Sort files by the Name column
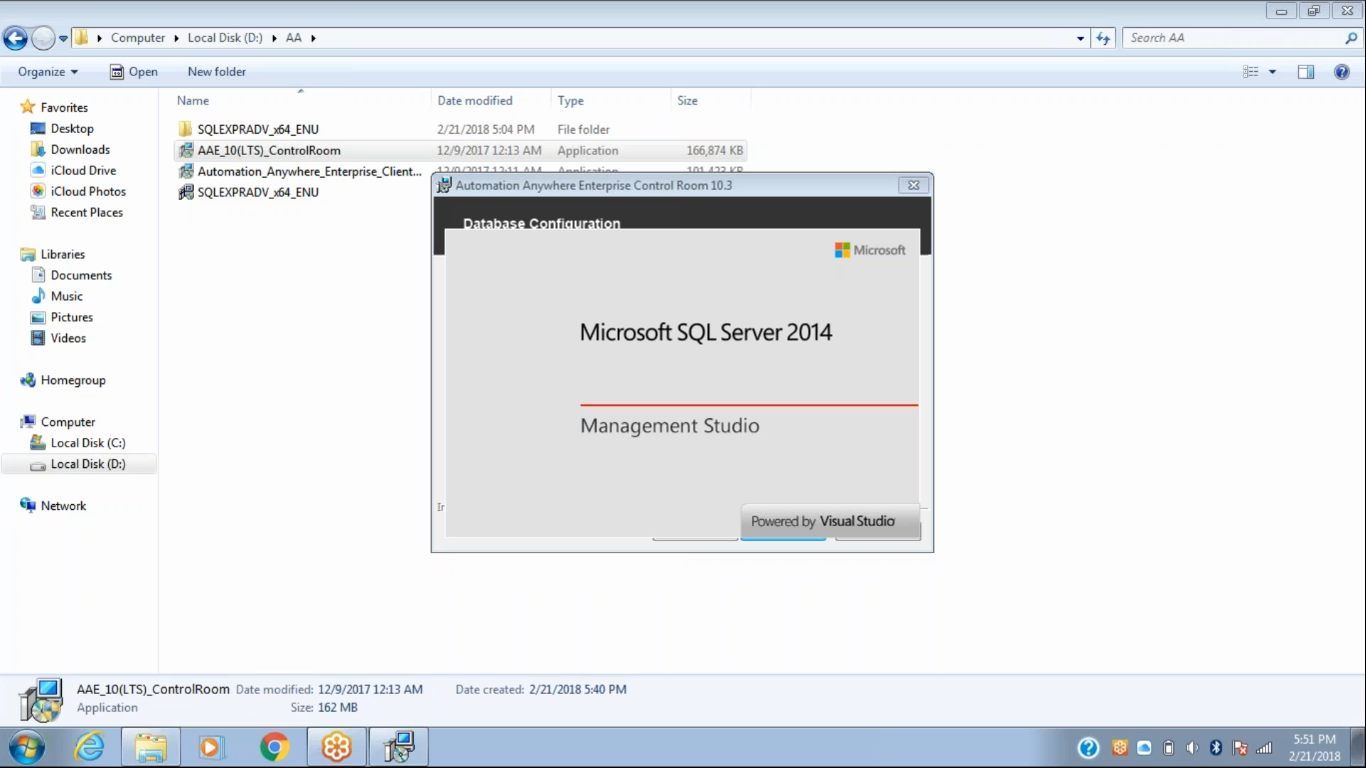1366x768 pixels. coord(300,101)
